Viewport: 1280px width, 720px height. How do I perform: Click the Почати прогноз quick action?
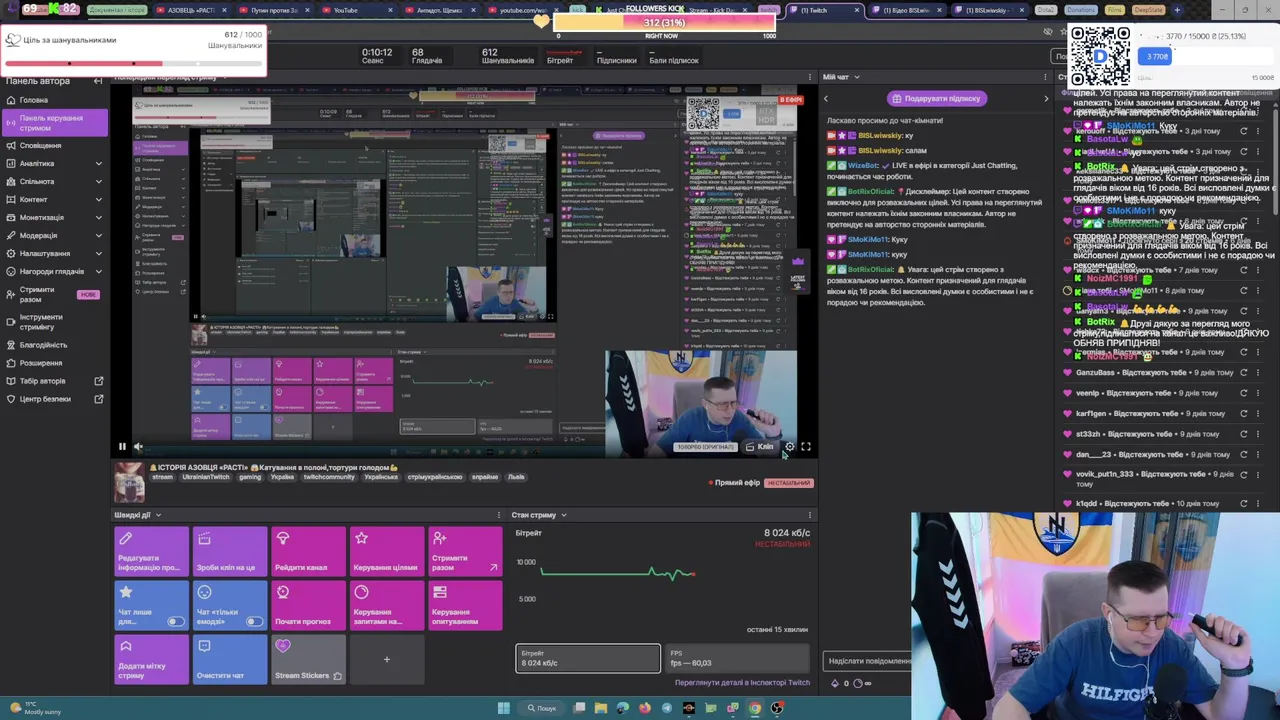(x=308, y=606)
